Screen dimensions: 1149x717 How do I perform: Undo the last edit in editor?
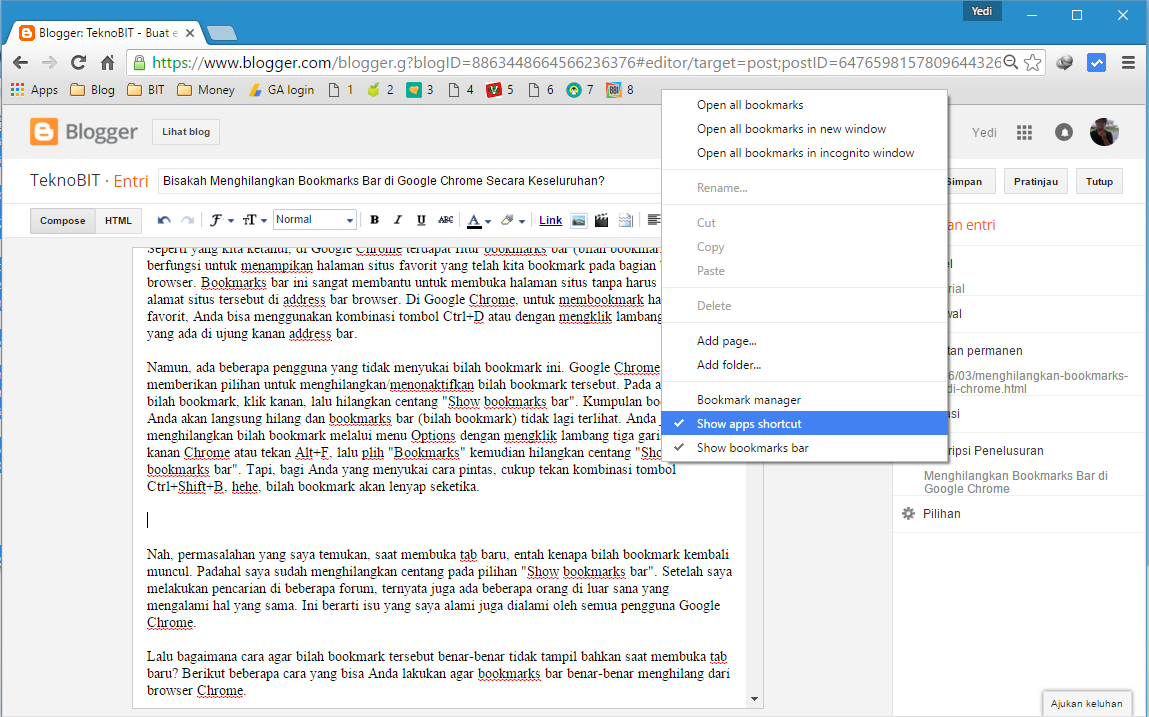pos(164,220)
